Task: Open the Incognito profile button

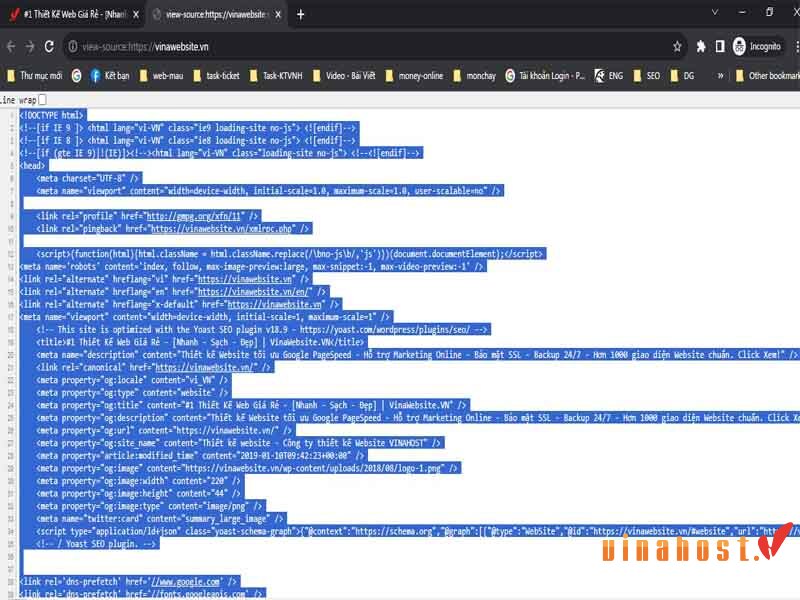Action: (757, 47)
